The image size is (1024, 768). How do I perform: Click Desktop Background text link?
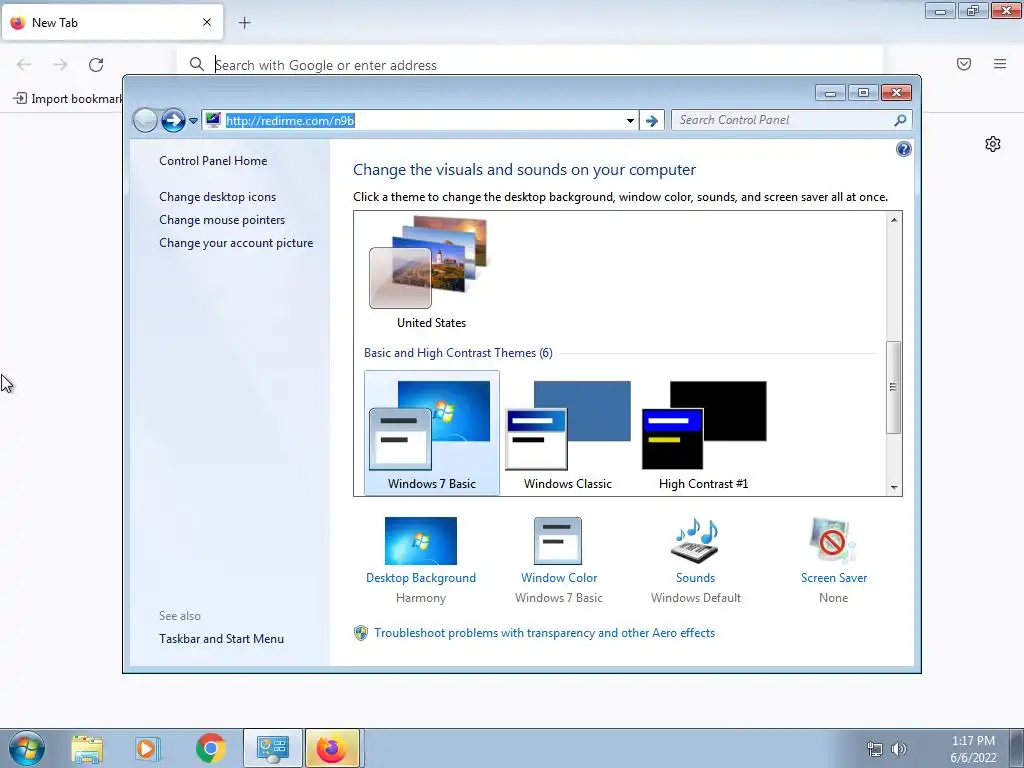[x=421, y=578]
